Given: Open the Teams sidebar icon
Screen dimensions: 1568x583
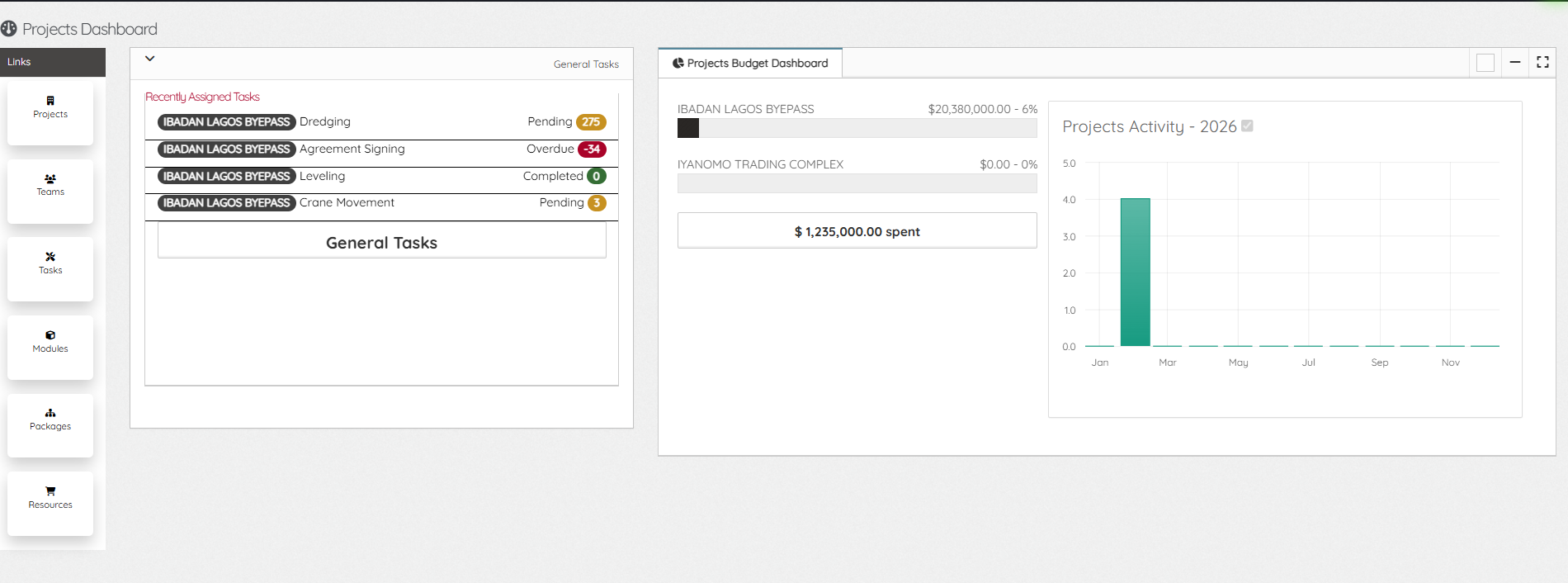Looking at the screenshot, I should 50,178.
